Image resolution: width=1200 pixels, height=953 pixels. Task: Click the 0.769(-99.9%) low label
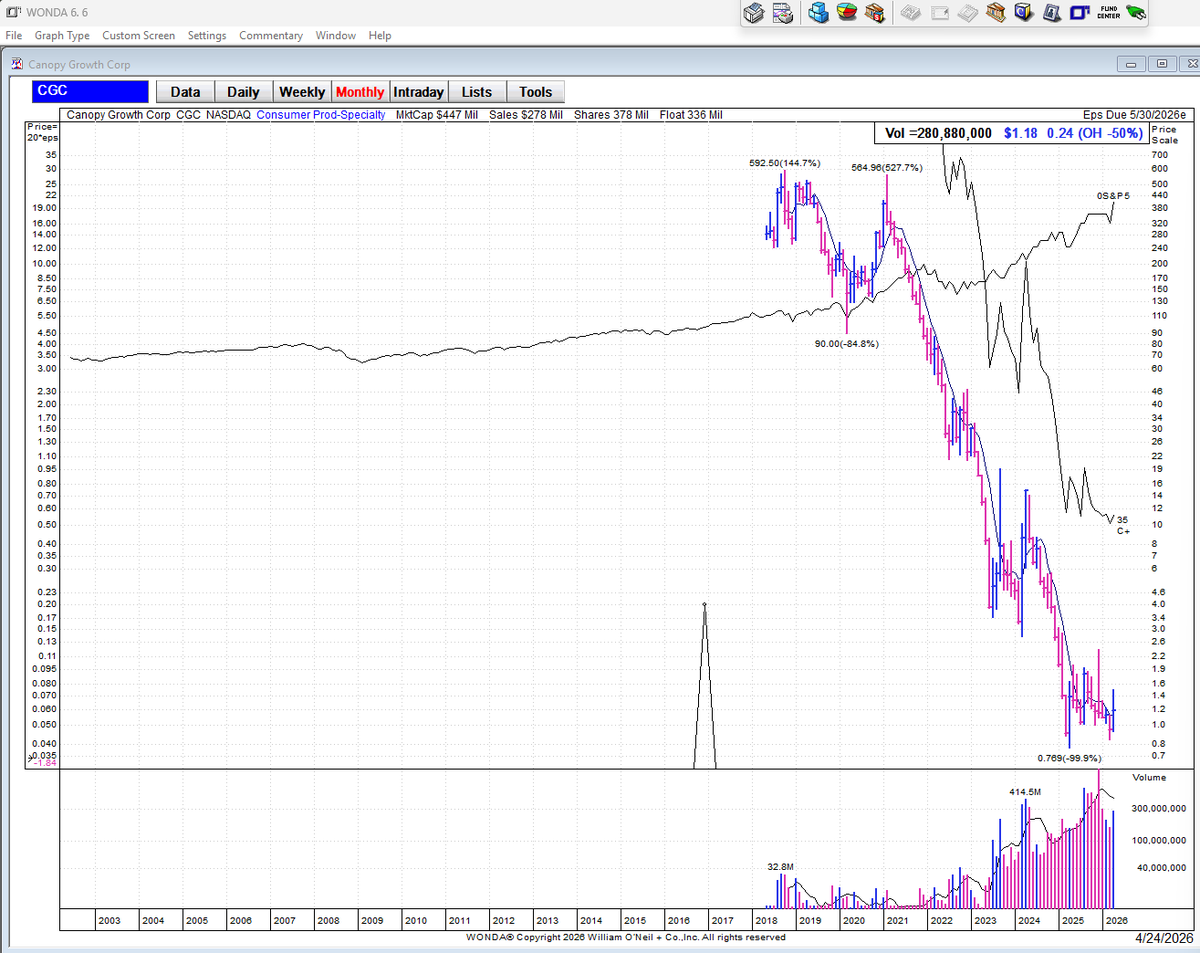pyautogui.click(x=1069, y=758)
